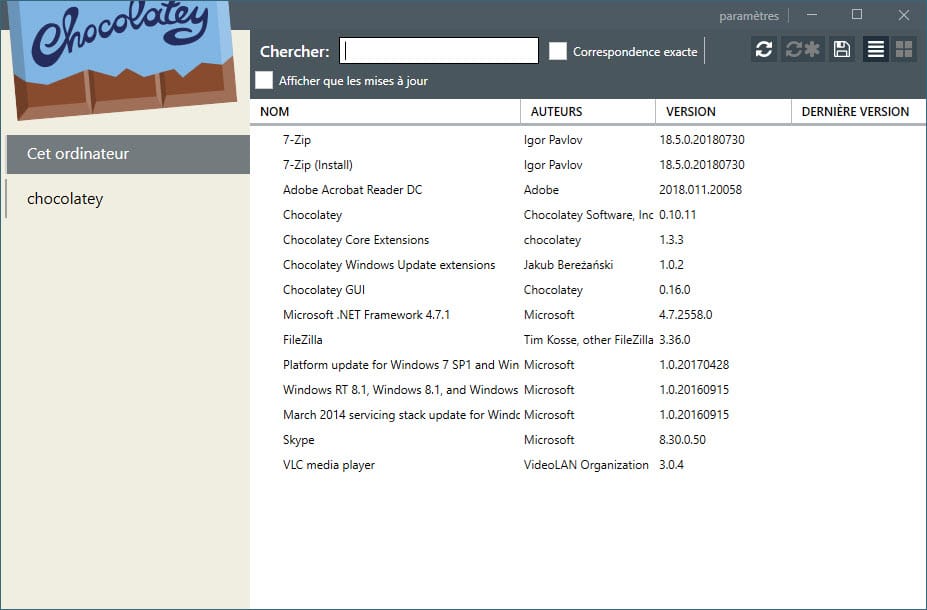Click version 1.0.20170428 cell
The height and width of the screenshot is (610, 927).
(694, 365)
